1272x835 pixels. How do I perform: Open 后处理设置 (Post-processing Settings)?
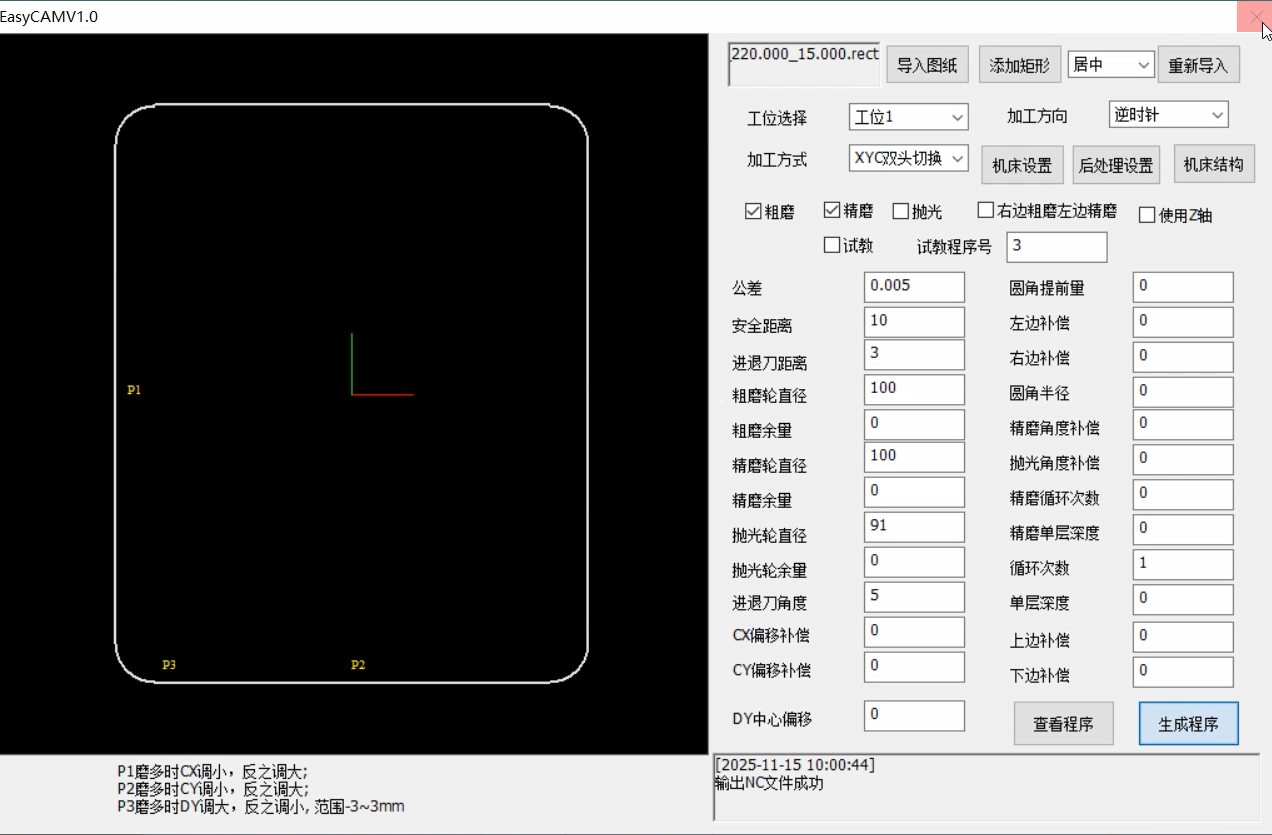click(1115, 164)
